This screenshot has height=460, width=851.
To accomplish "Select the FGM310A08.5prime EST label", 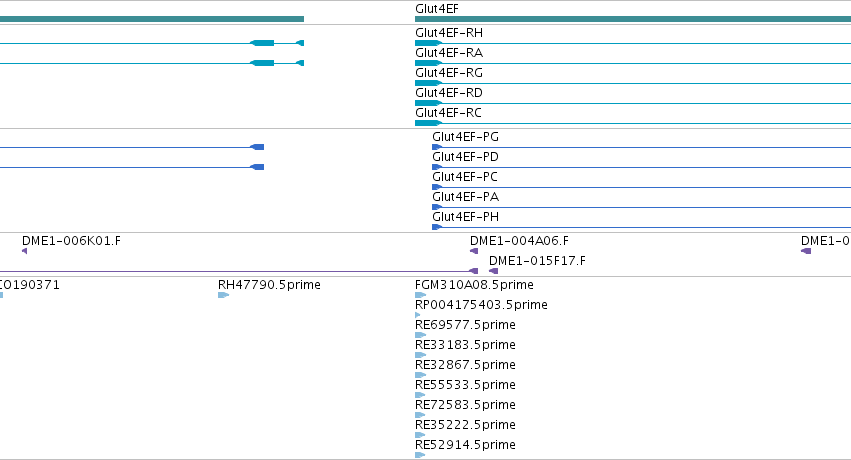I will click(474, 285).
